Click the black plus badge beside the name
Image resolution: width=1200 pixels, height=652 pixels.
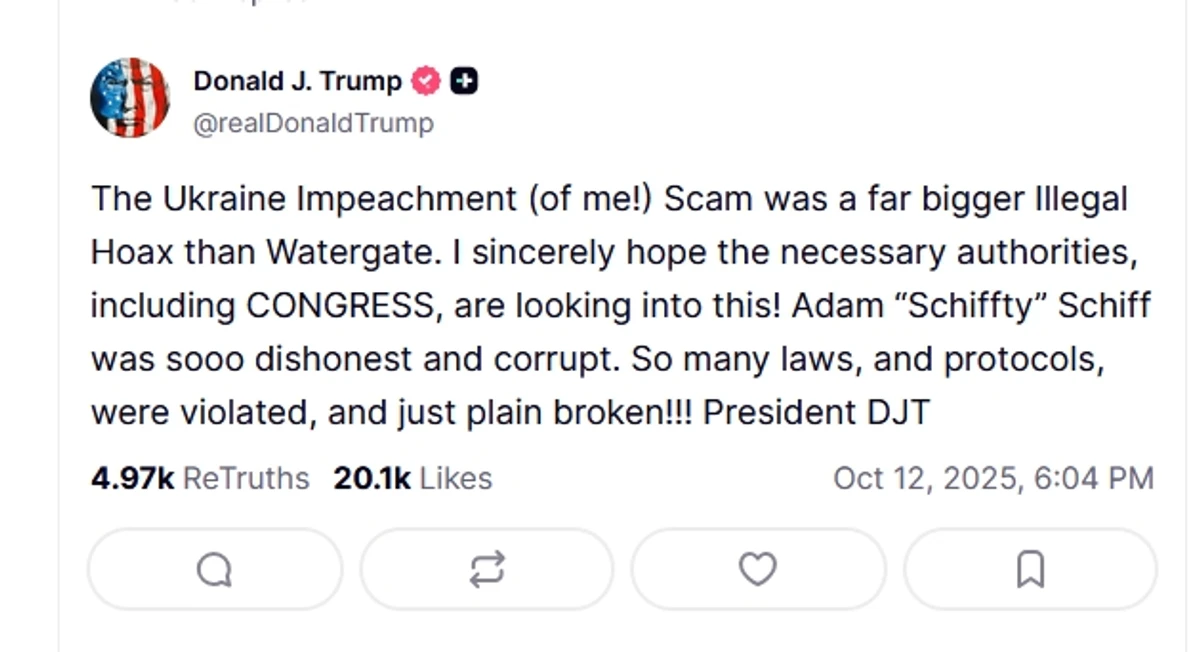[x=463, y=82]
